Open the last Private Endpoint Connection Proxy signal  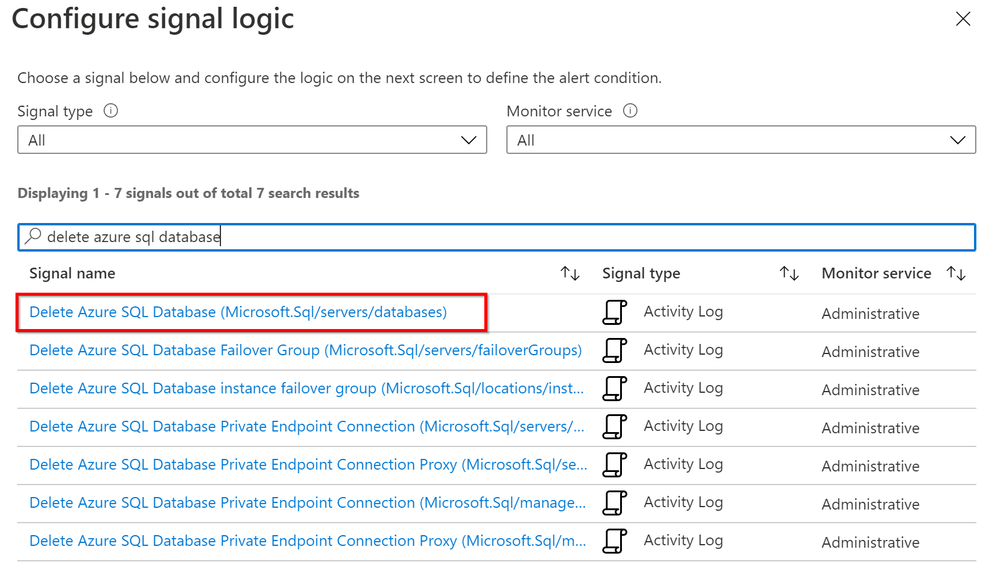pyautogui.click(x=308, y=541)
